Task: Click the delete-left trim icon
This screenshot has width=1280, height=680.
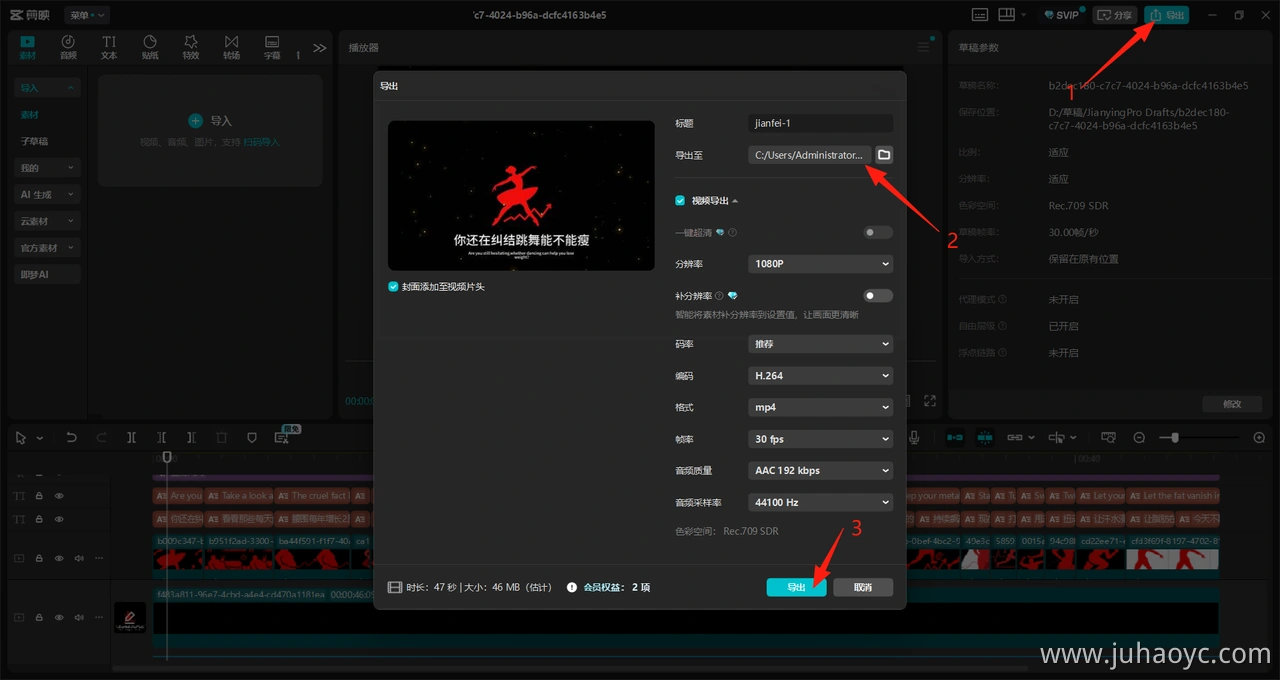Action: point(161,438)
